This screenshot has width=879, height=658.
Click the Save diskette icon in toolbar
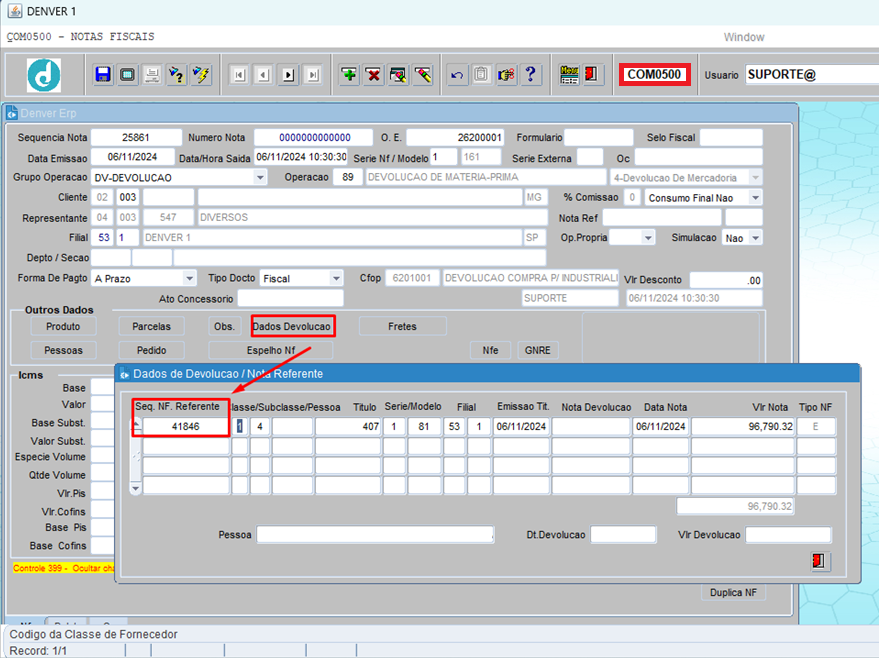click(103, 75)
